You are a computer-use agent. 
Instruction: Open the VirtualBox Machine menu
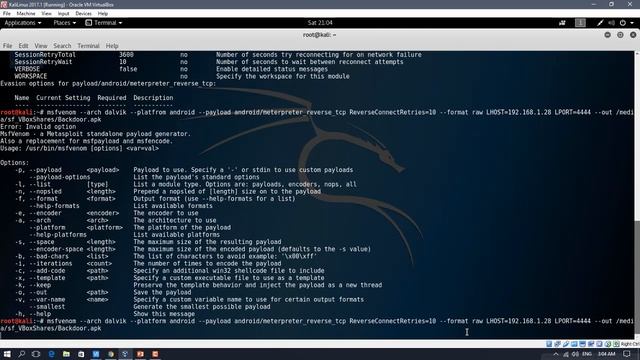click(26, 13)
